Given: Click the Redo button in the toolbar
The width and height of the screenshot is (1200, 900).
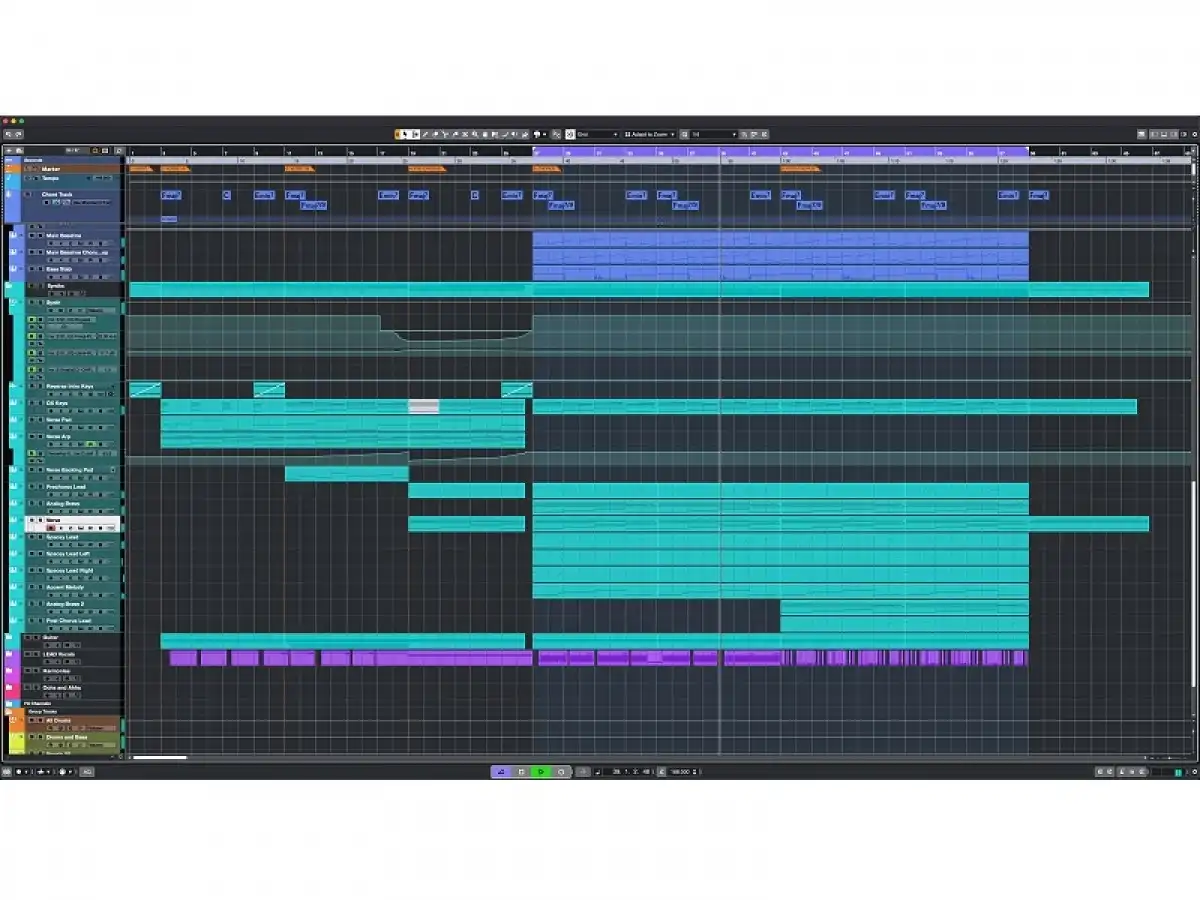Looking at the screenshot, I should coord(18,134).
